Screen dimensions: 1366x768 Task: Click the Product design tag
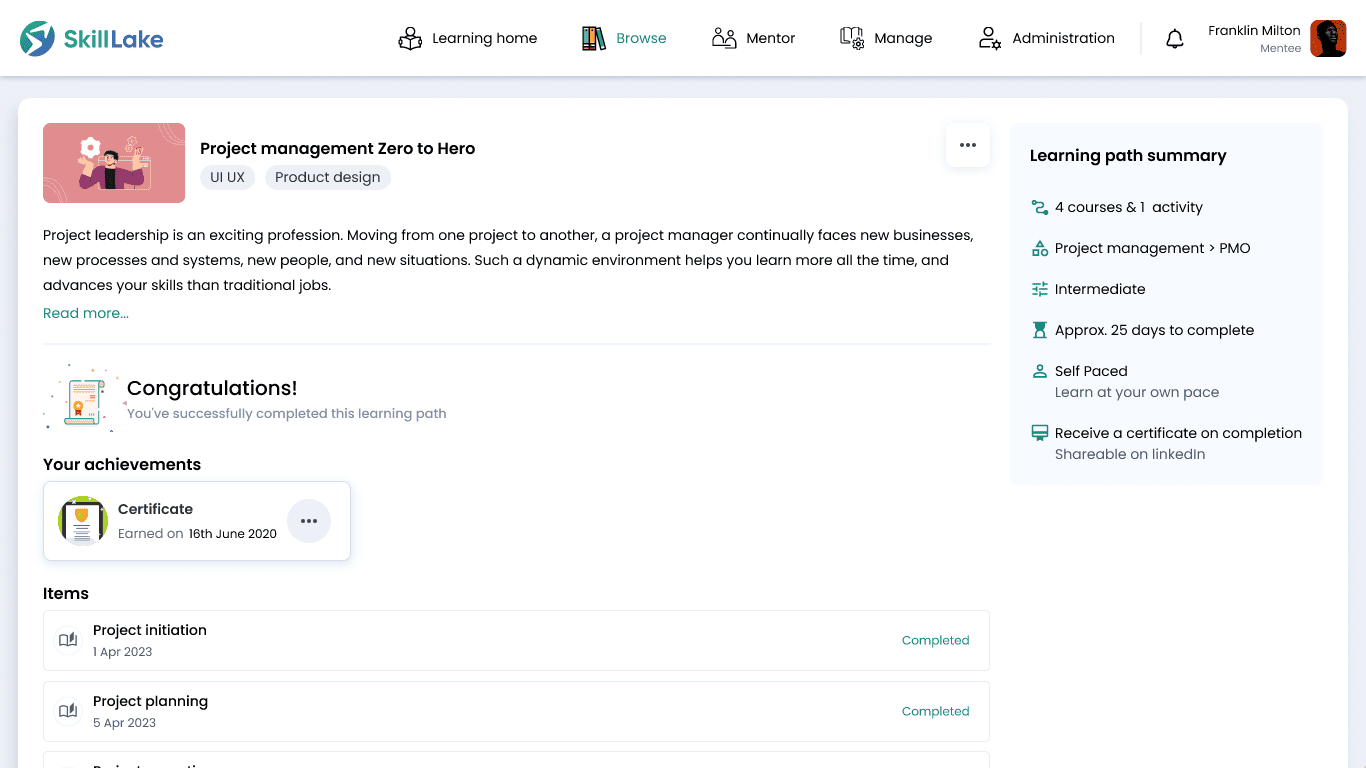(328, 177)
